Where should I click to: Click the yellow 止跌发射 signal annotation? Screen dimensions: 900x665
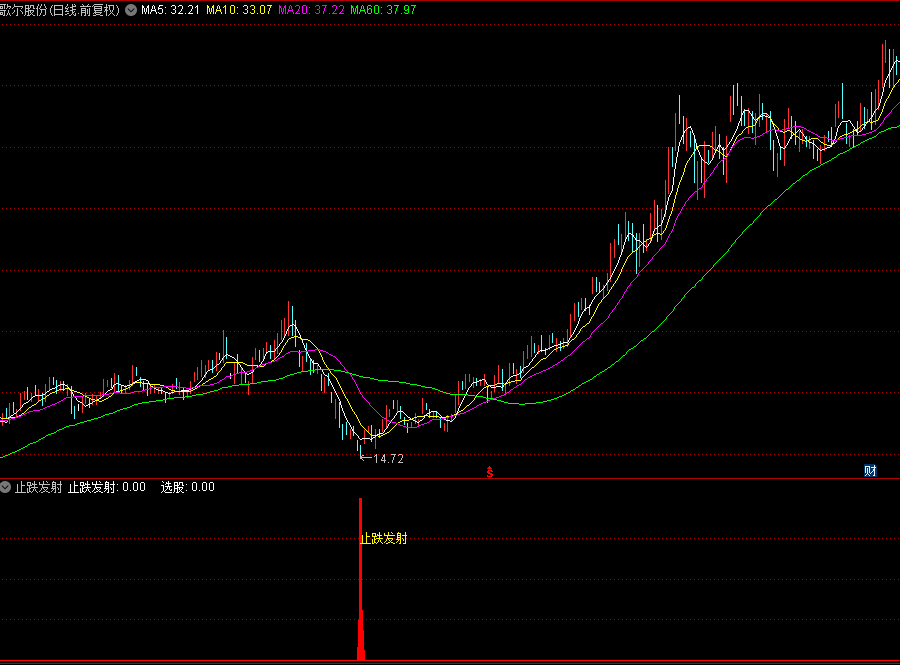(x=383, y=538)
